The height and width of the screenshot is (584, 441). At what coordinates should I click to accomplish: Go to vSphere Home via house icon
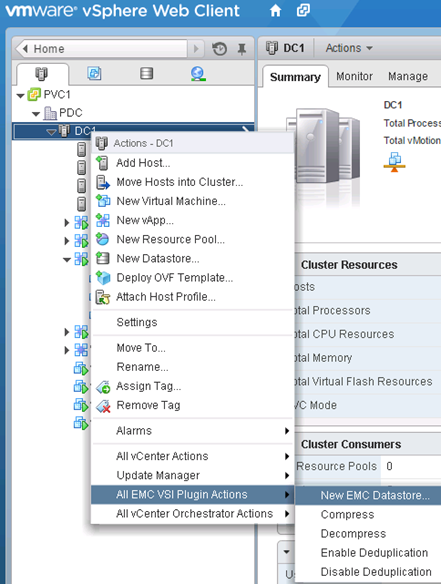pyautogui.click(x=276, y=10)
